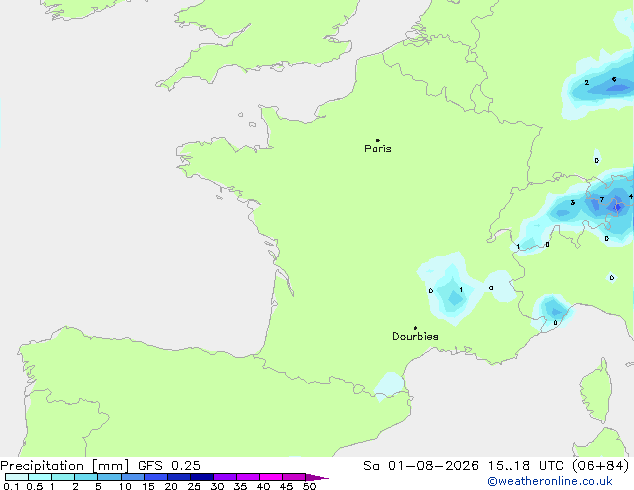Click the '15..18 UTC' time range text
Screen dimensions: 634x490
(526, 466)
